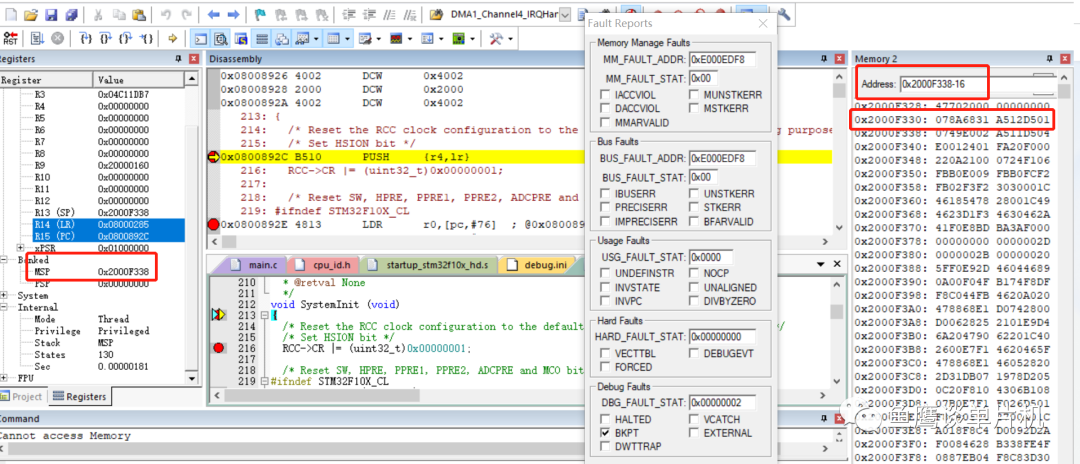This screenshot has height=464, width=1080.
Task: Run to the cursor line
Action: 146,38
